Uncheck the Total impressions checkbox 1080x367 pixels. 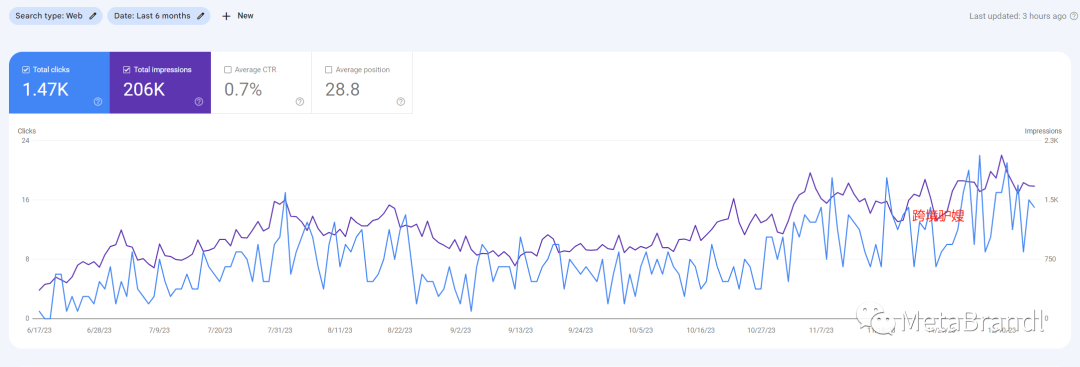127,70
